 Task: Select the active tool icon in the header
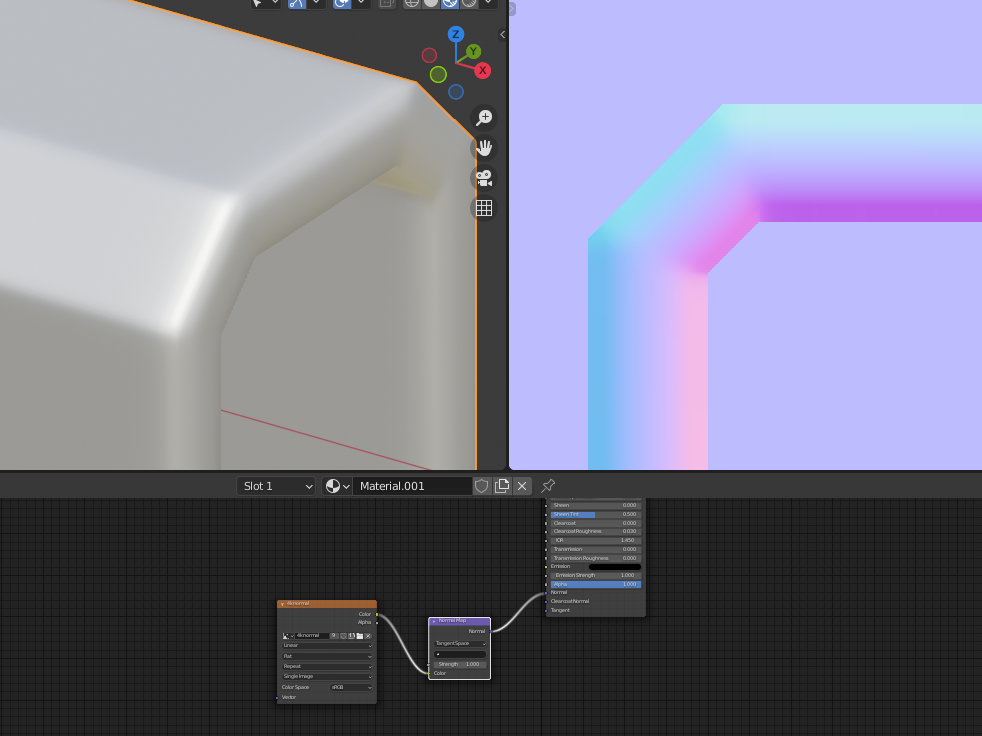[258, 4]
